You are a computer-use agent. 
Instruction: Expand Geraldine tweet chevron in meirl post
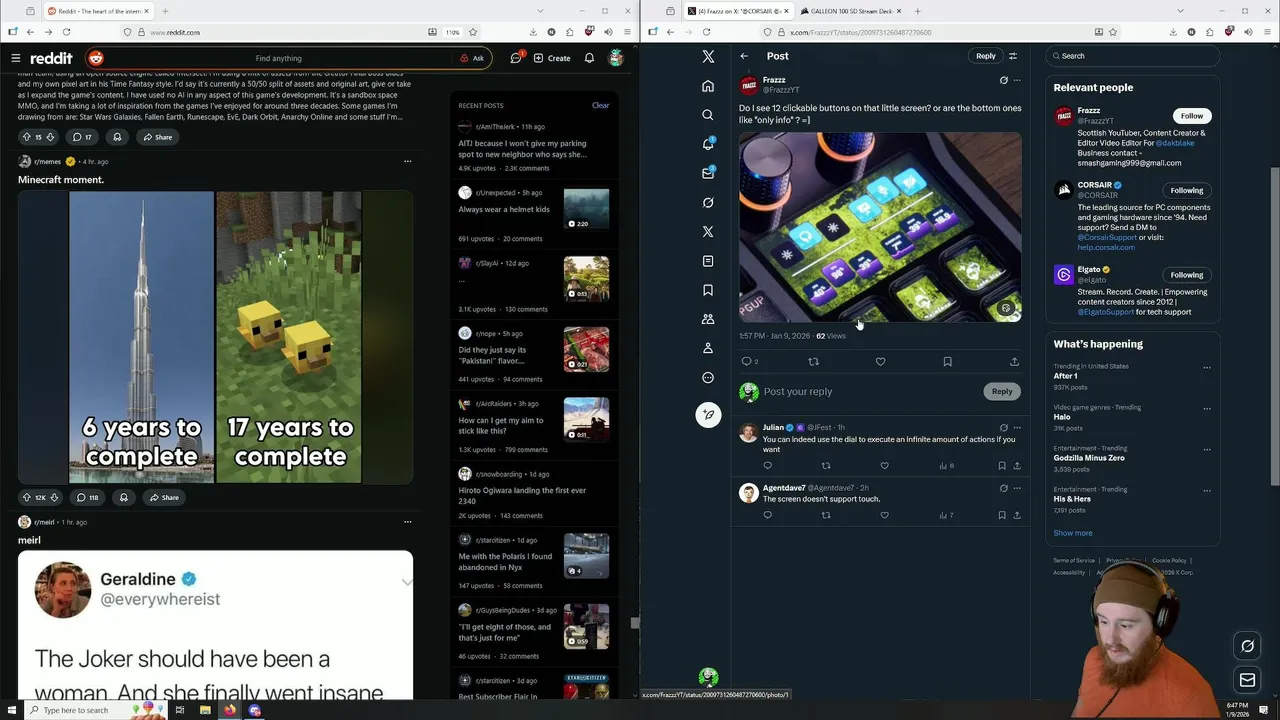click(x=407, y=581)
